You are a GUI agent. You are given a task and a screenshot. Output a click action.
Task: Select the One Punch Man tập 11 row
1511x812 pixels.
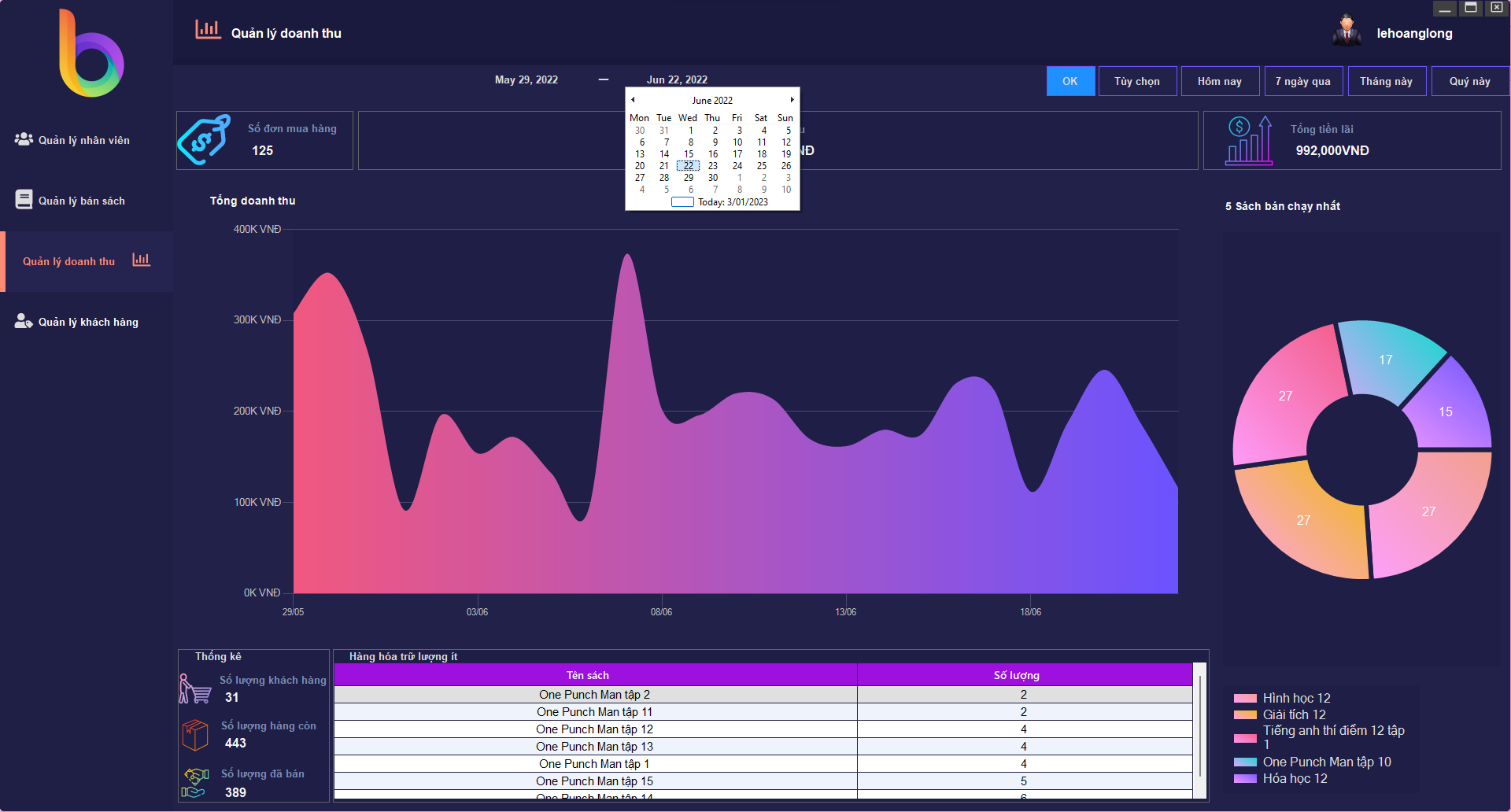pos(763,712)
